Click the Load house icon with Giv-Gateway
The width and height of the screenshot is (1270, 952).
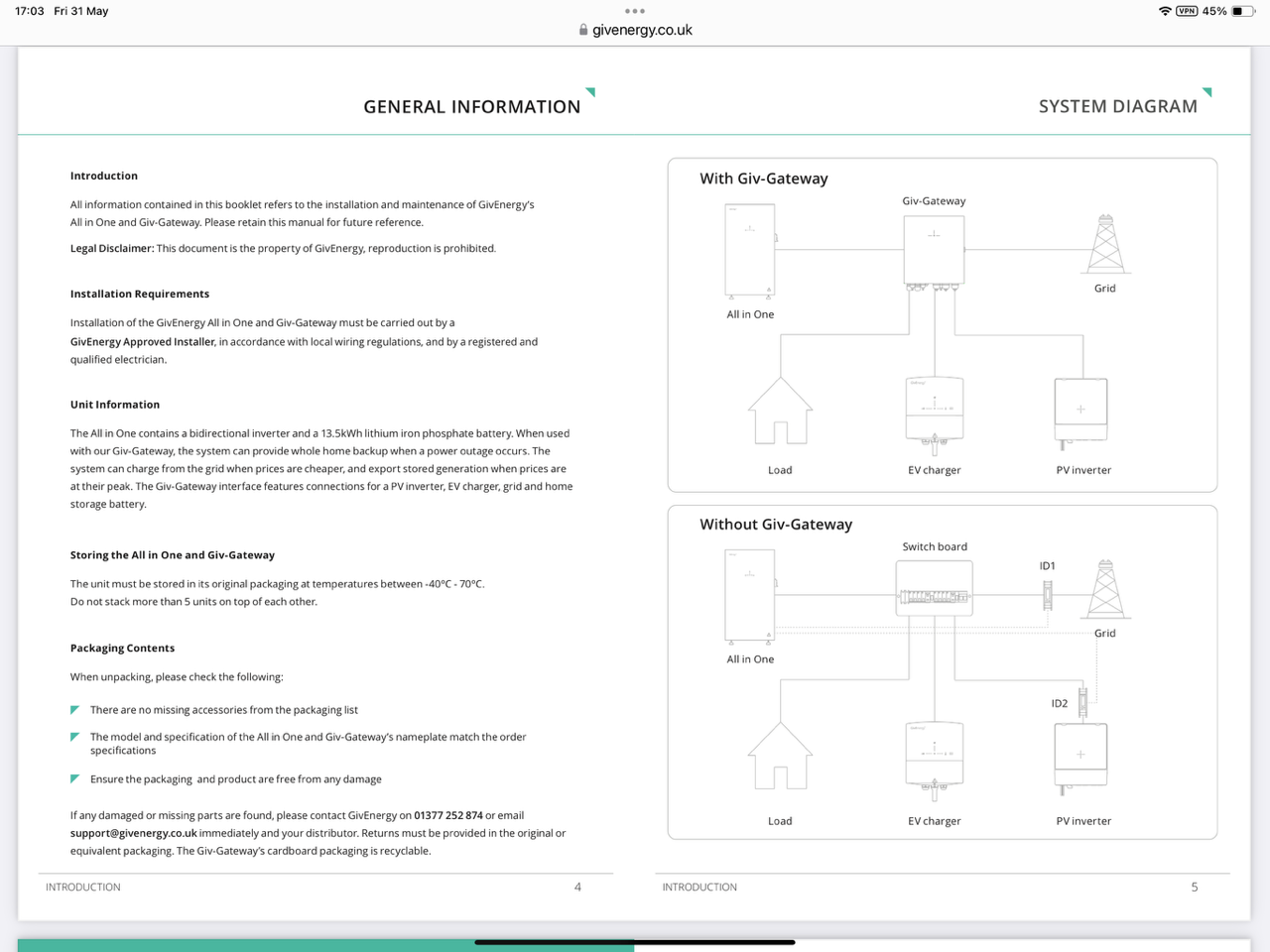tap(781, 411)
